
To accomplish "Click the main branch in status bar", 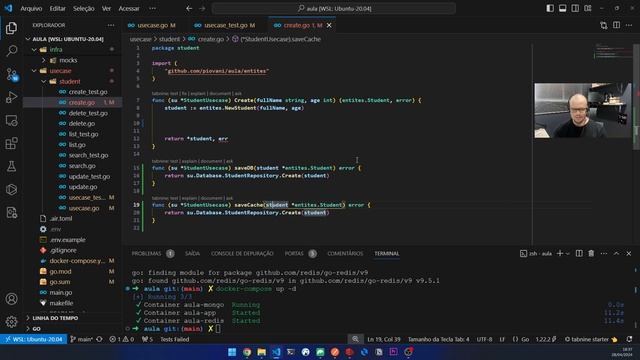I will (82, 339).
